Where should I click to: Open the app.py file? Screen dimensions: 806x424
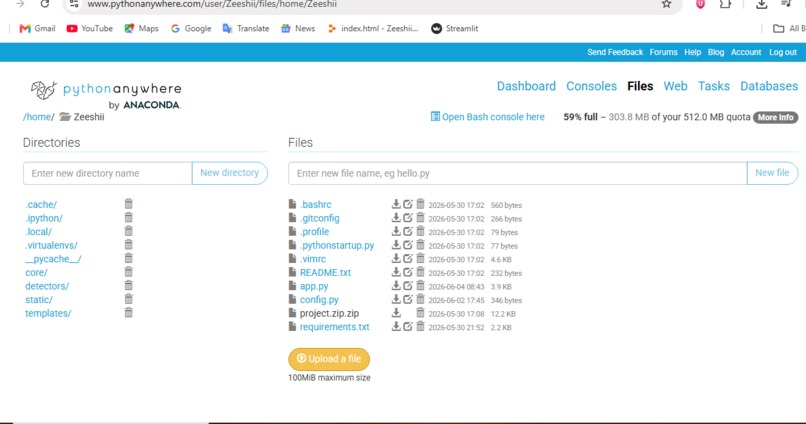pyautogui.click(x=314, y=286)
